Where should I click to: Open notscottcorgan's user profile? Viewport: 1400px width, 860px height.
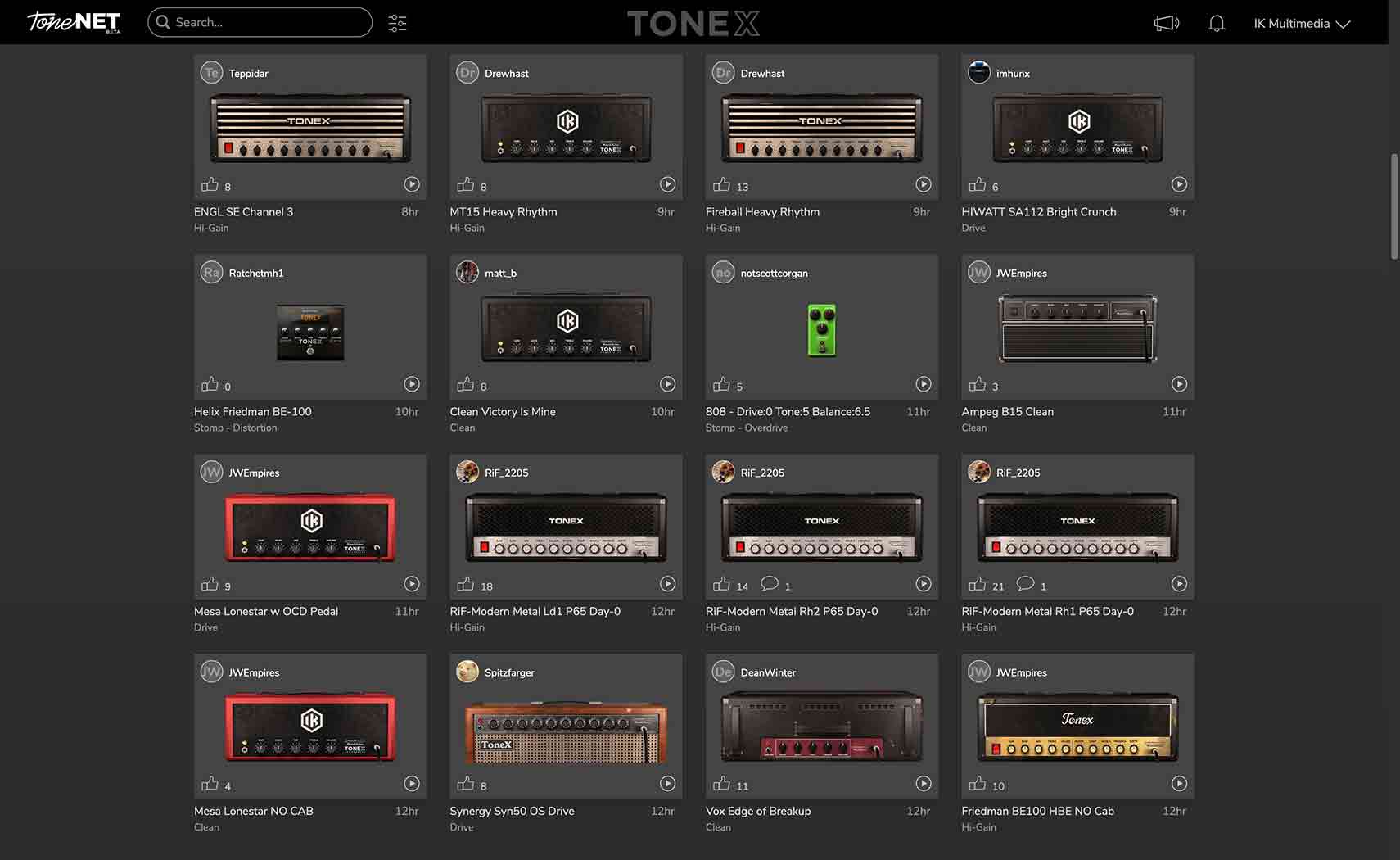[x=760, y=273]
